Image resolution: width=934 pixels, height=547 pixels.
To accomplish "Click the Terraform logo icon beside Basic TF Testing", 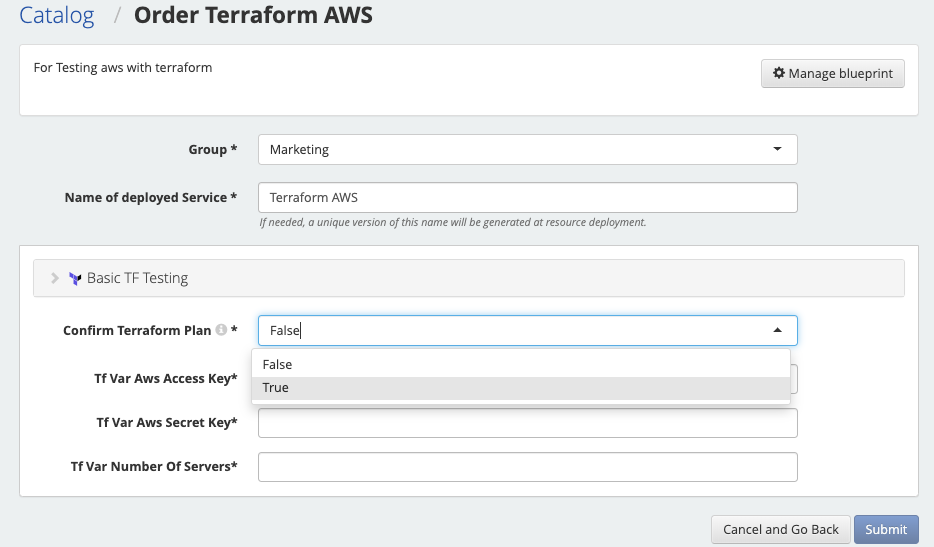I will [75, 278].
